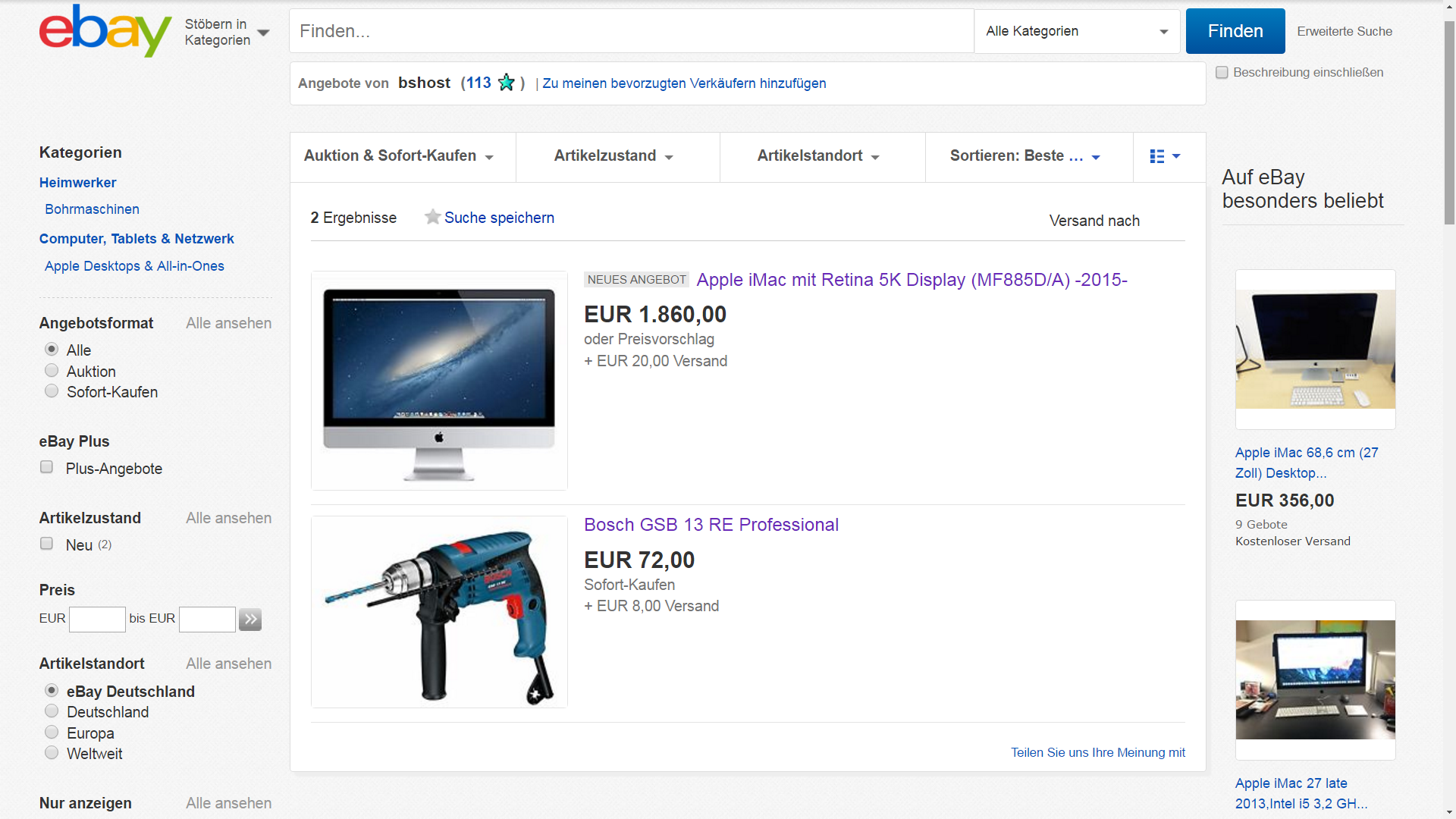Screen dimensions: 1456x819
Task: Click the seller feedback star icon
Action: point(507,83)
